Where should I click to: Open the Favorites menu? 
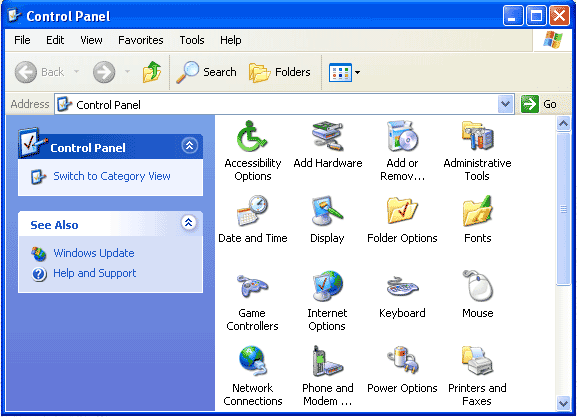click(x=141, y=40)
